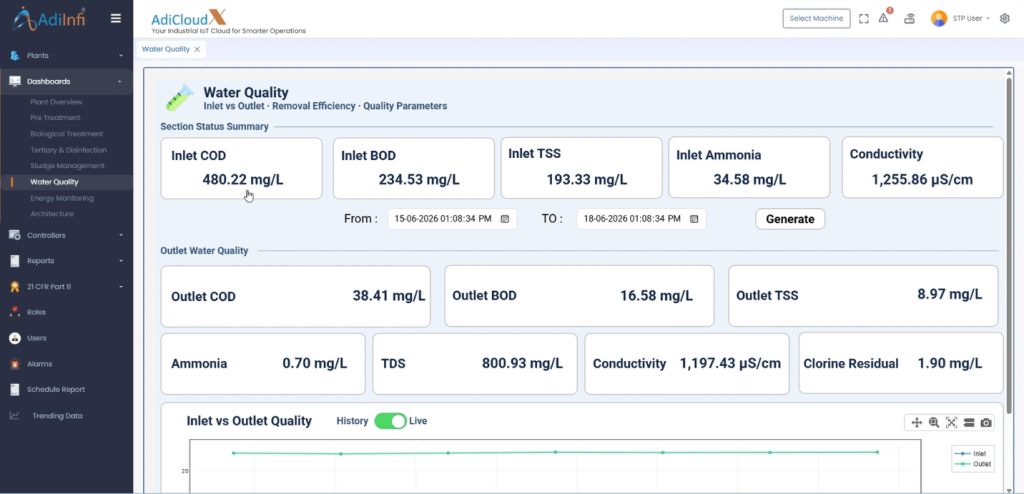The height and width of the screenshot is (494, 1024).
Task: Open the calendar icon in From date field
Action: pyautogui.click(x=505, y=219)
